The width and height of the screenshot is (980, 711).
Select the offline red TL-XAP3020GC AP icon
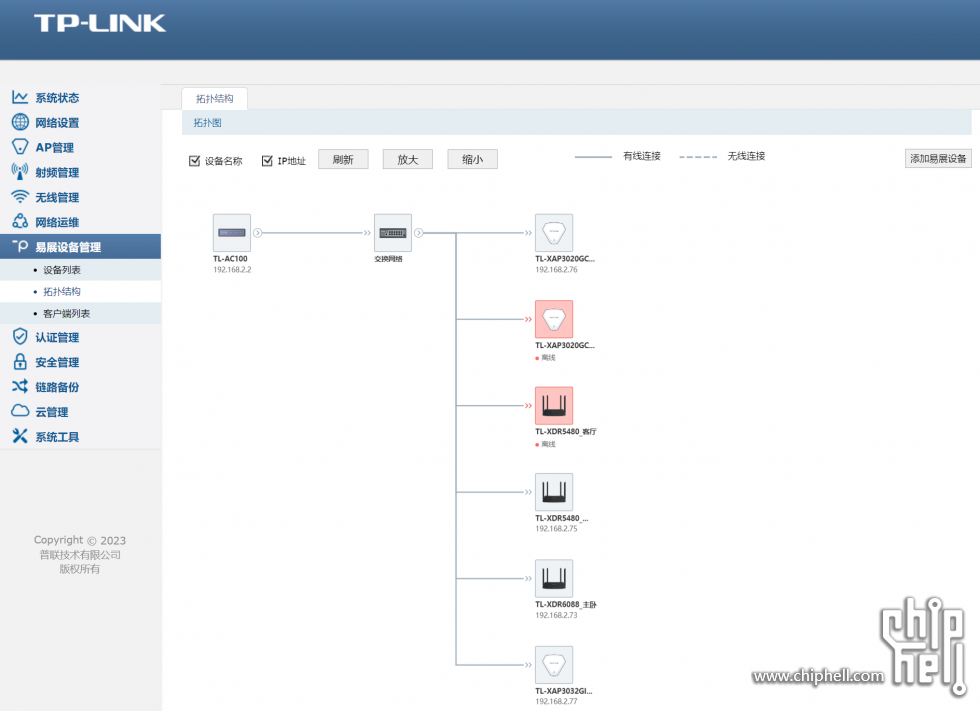point(554,319)
